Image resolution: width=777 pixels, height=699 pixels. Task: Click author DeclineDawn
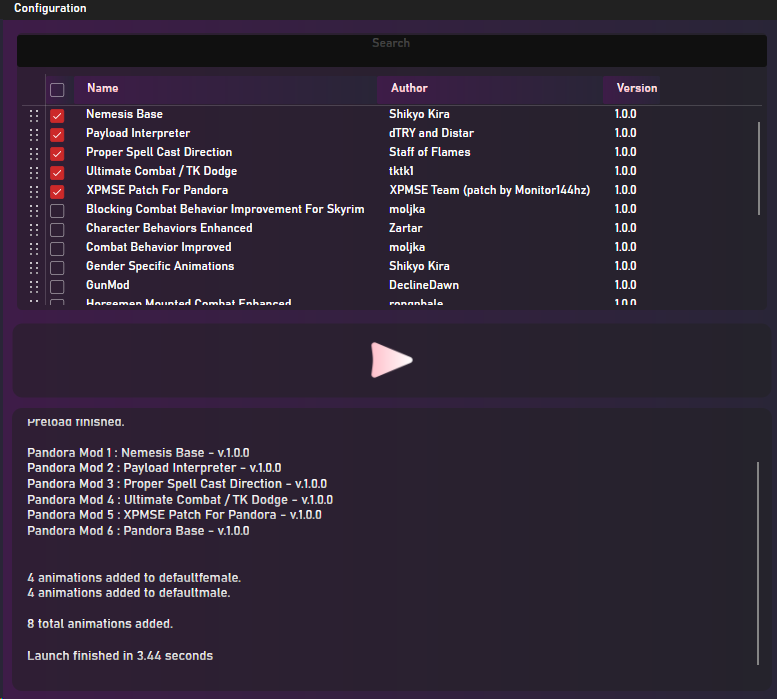(424, 285)
